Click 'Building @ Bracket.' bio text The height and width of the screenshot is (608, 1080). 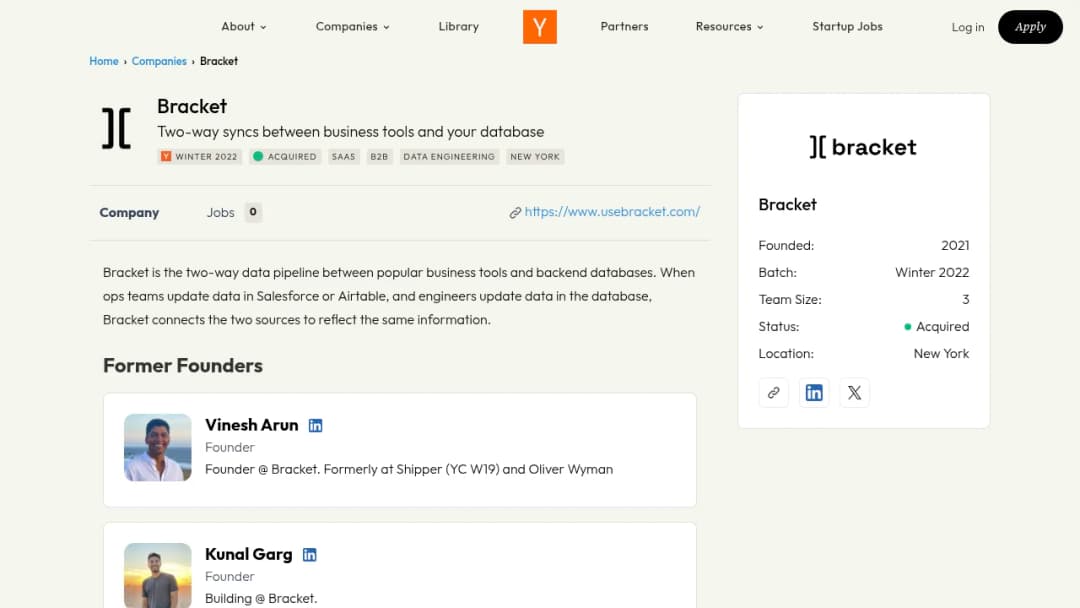pyautogui.click(x=261, y=598)
